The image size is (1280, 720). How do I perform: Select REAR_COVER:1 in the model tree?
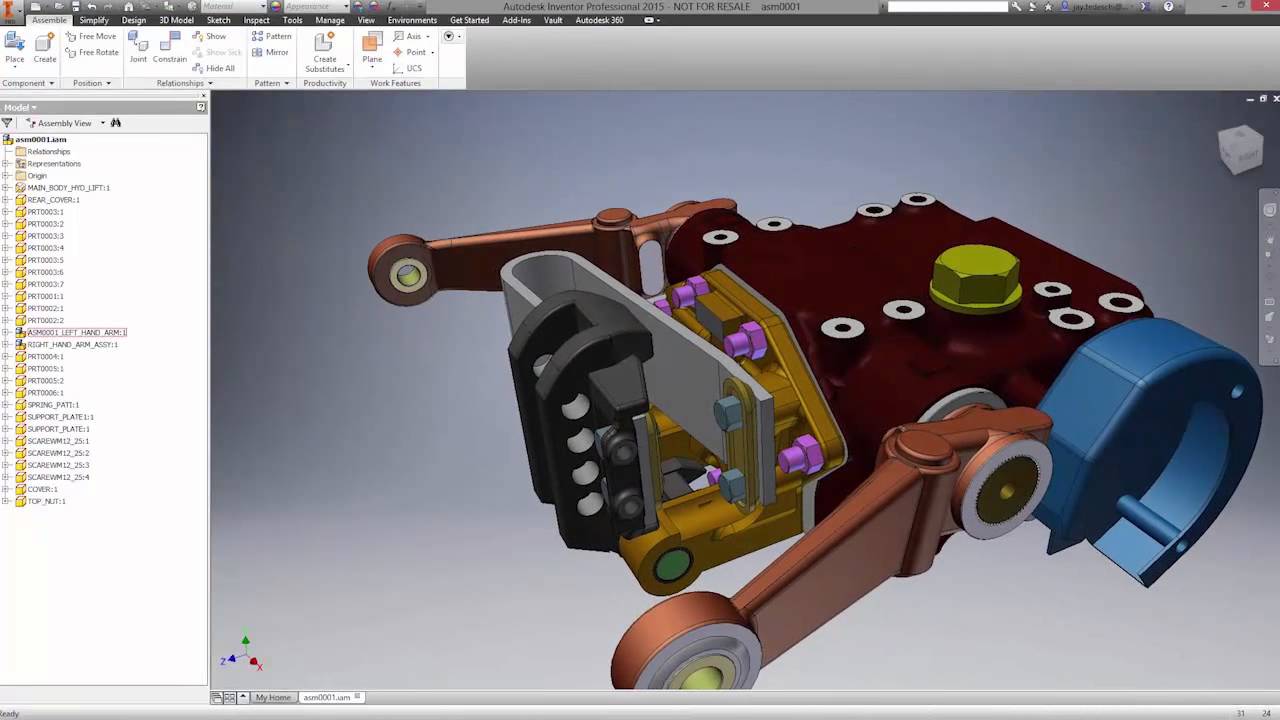(53, 200)
